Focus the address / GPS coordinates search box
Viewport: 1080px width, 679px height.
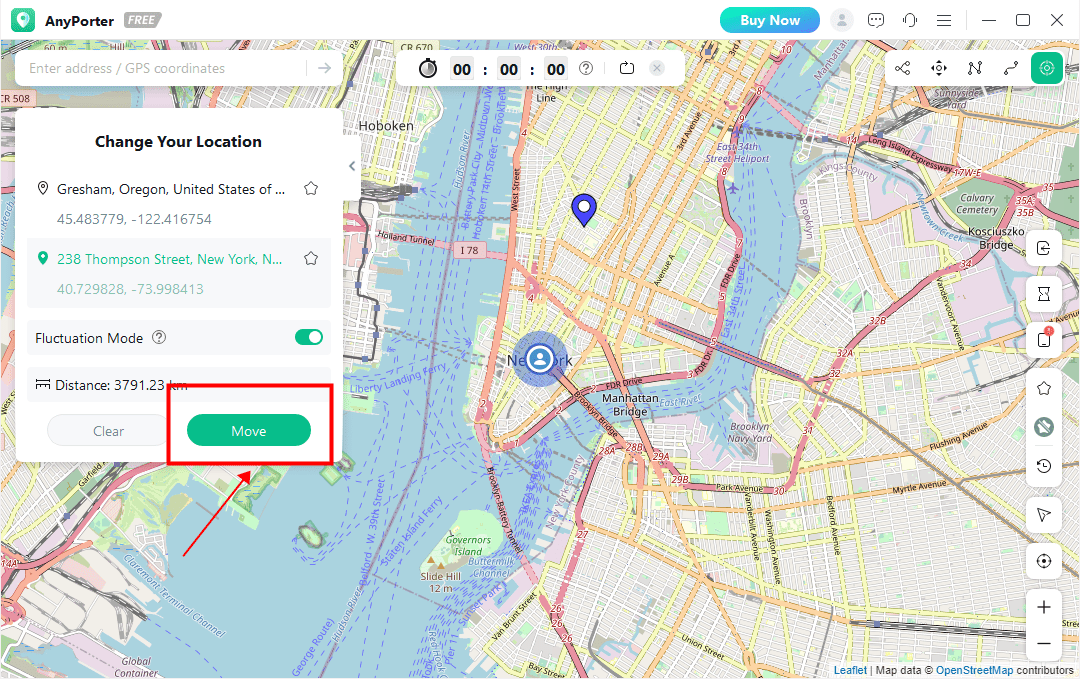(x=165, y=68)
